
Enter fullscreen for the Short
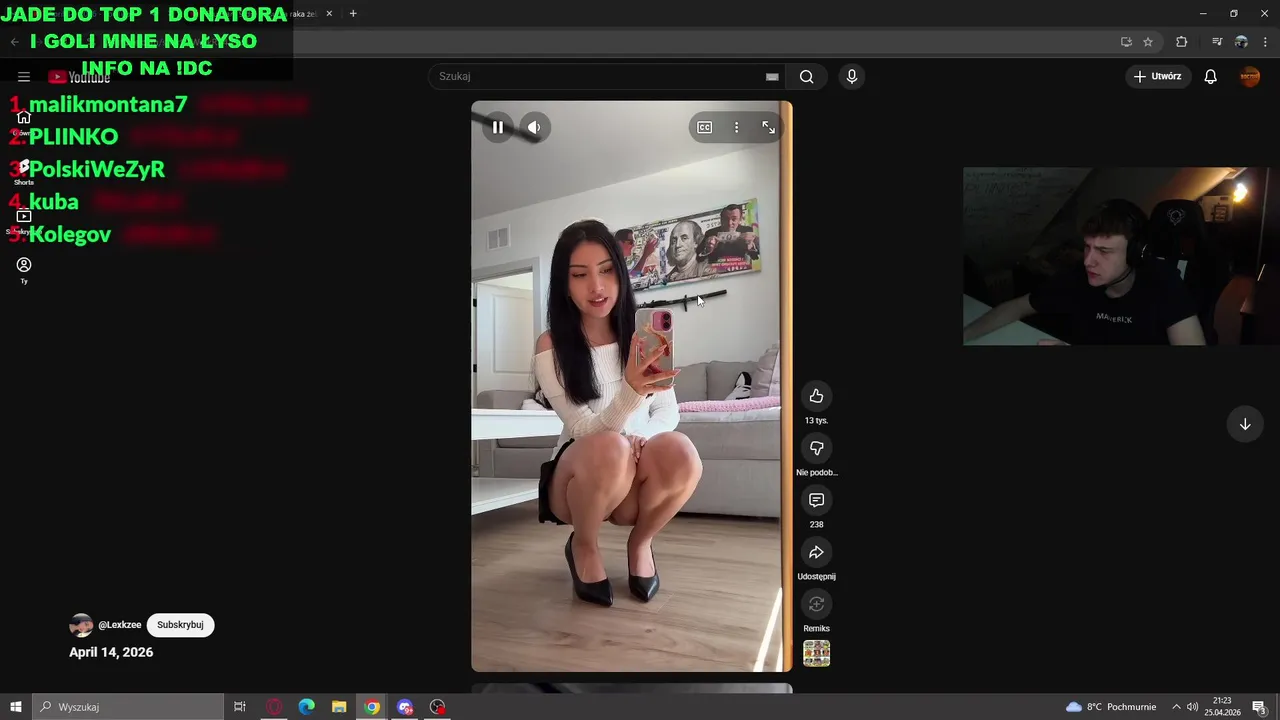tap(768, 127)
